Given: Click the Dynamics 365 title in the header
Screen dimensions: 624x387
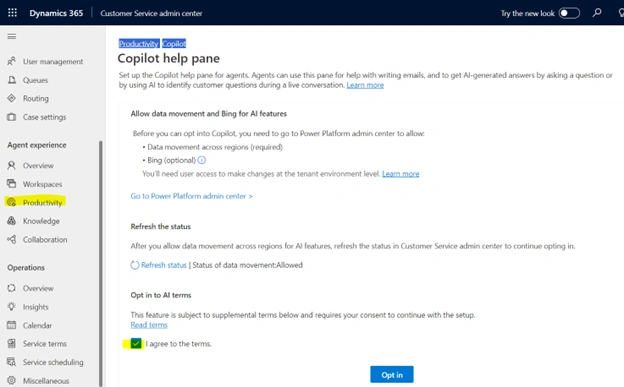Looking at the screenshot, I should pyautogui.click(x=56, y=13).
